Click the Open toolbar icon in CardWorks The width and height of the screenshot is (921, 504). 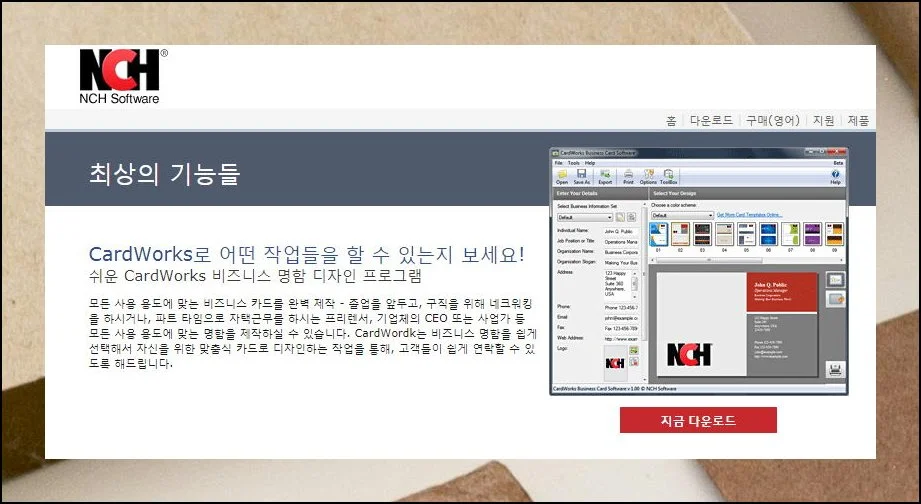click(x=562, y=177)
